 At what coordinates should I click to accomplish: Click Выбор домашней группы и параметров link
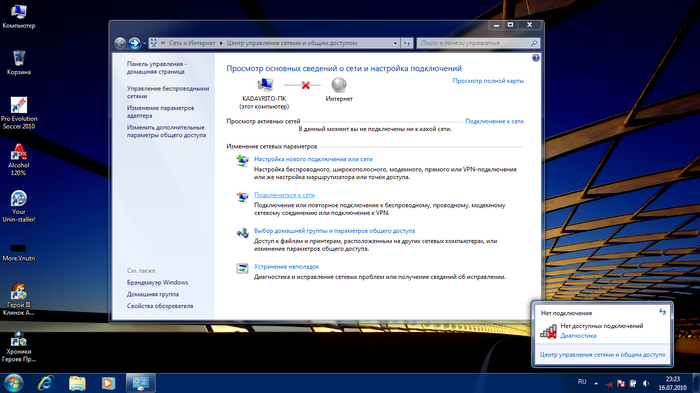coord(334,231)
